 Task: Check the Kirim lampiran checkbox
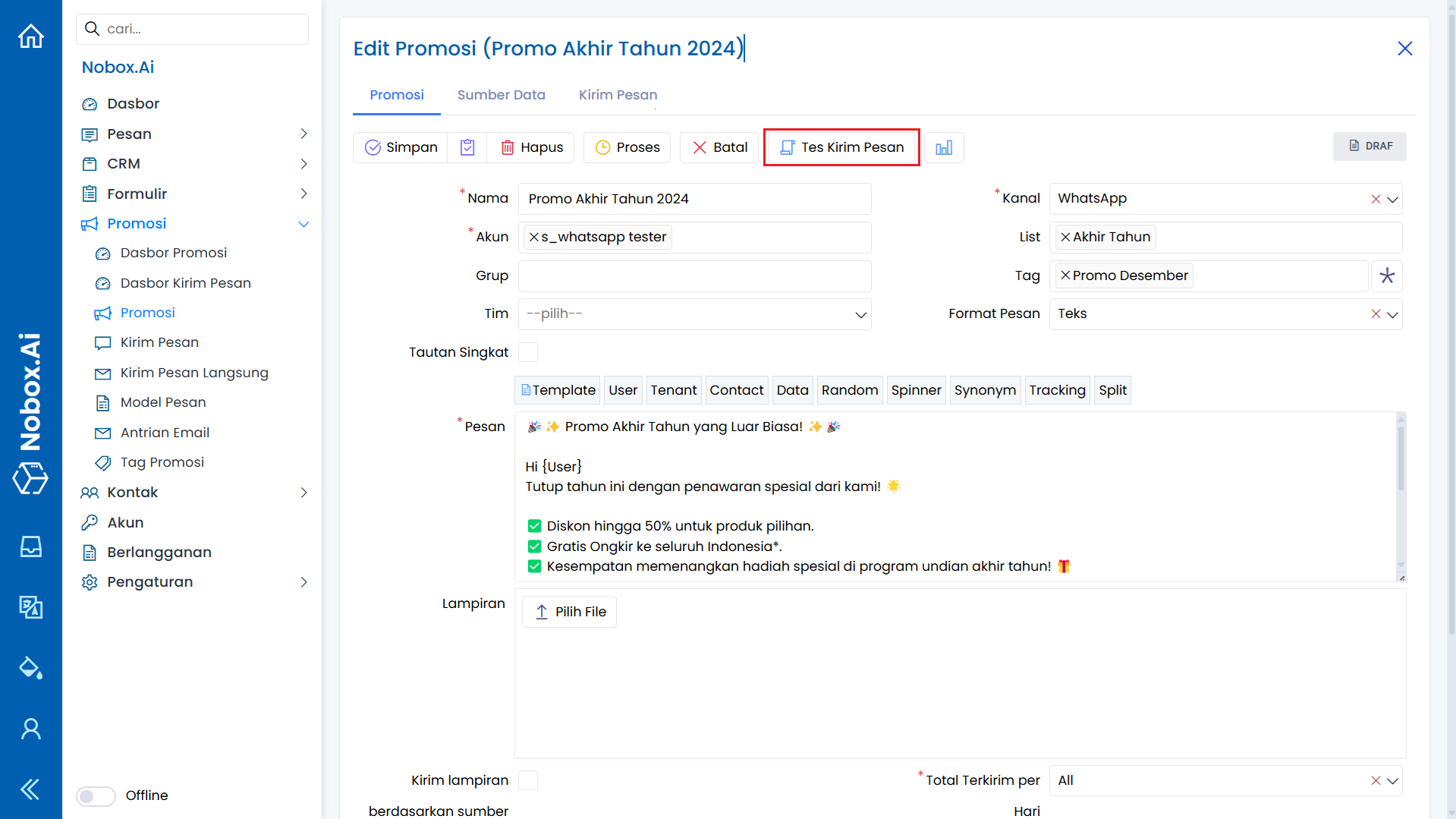[x=528, y=780]
